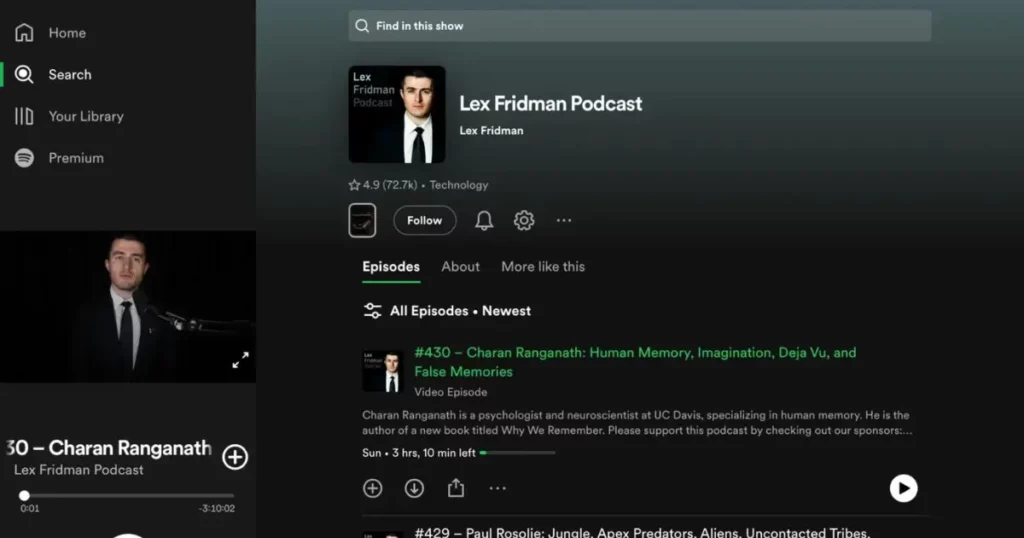This screenshot has height=538, width=1024.
Task: Switch to the More like this tab
Action: pyautogui.click(x=543, y=266)
